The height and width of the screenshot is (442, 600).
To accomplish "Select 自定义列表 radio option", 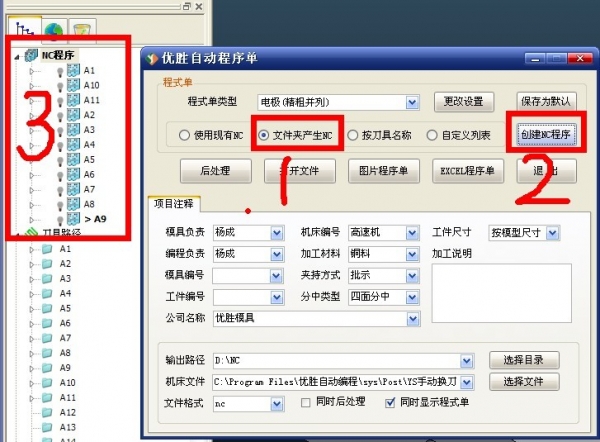I will pyautogui.click(x=432, y=135).
